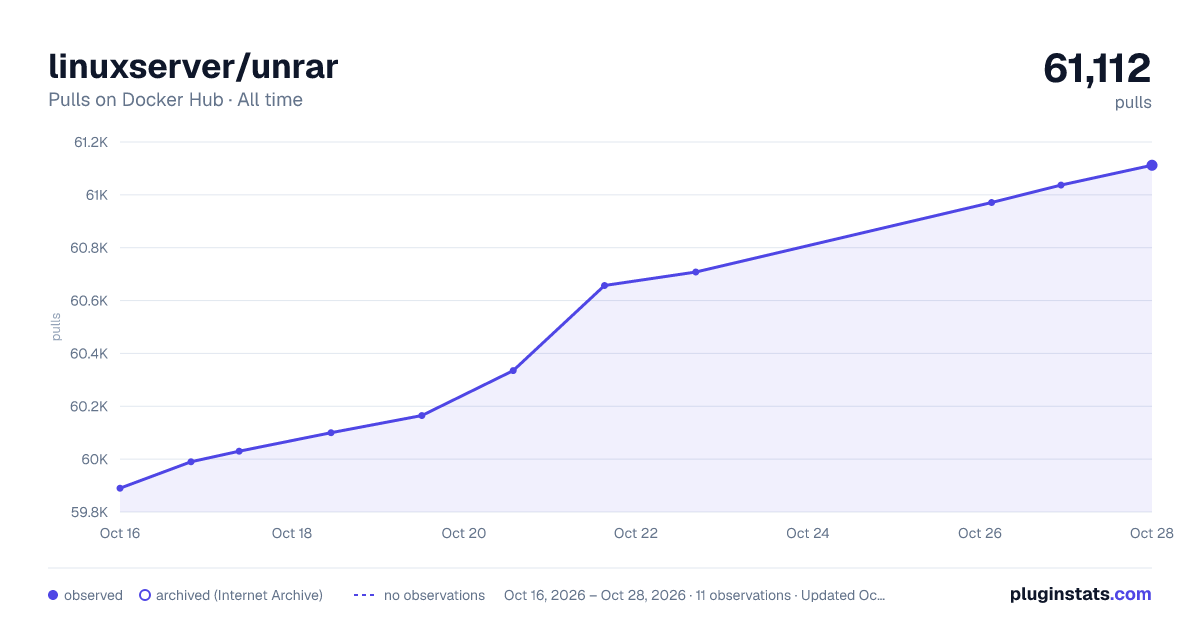
Task: Click the 60K y-axis label
Action: pyautogui.click(x=95, y=460)
